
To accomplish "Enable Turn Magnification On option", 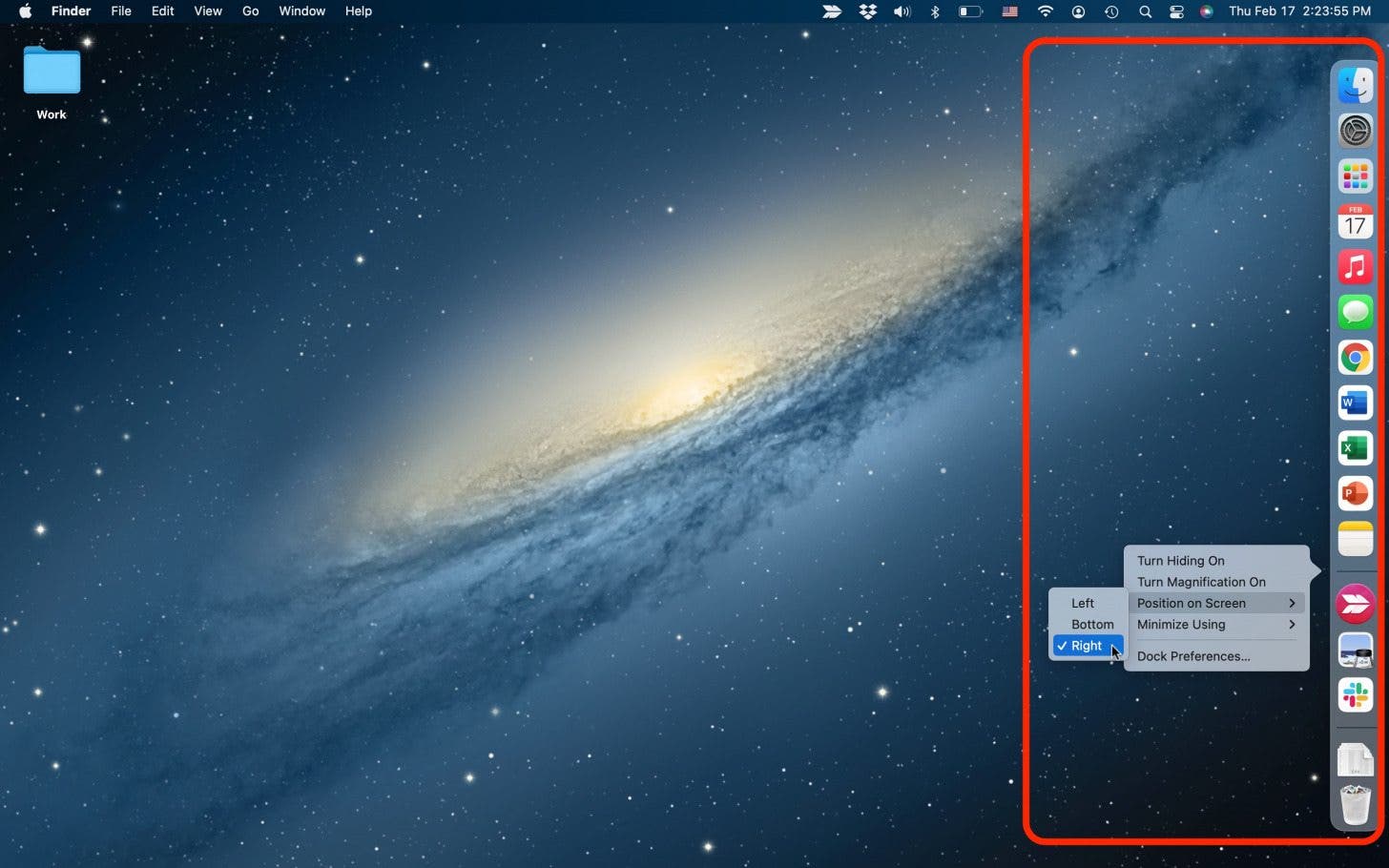I will click(x=1201, y=582).
